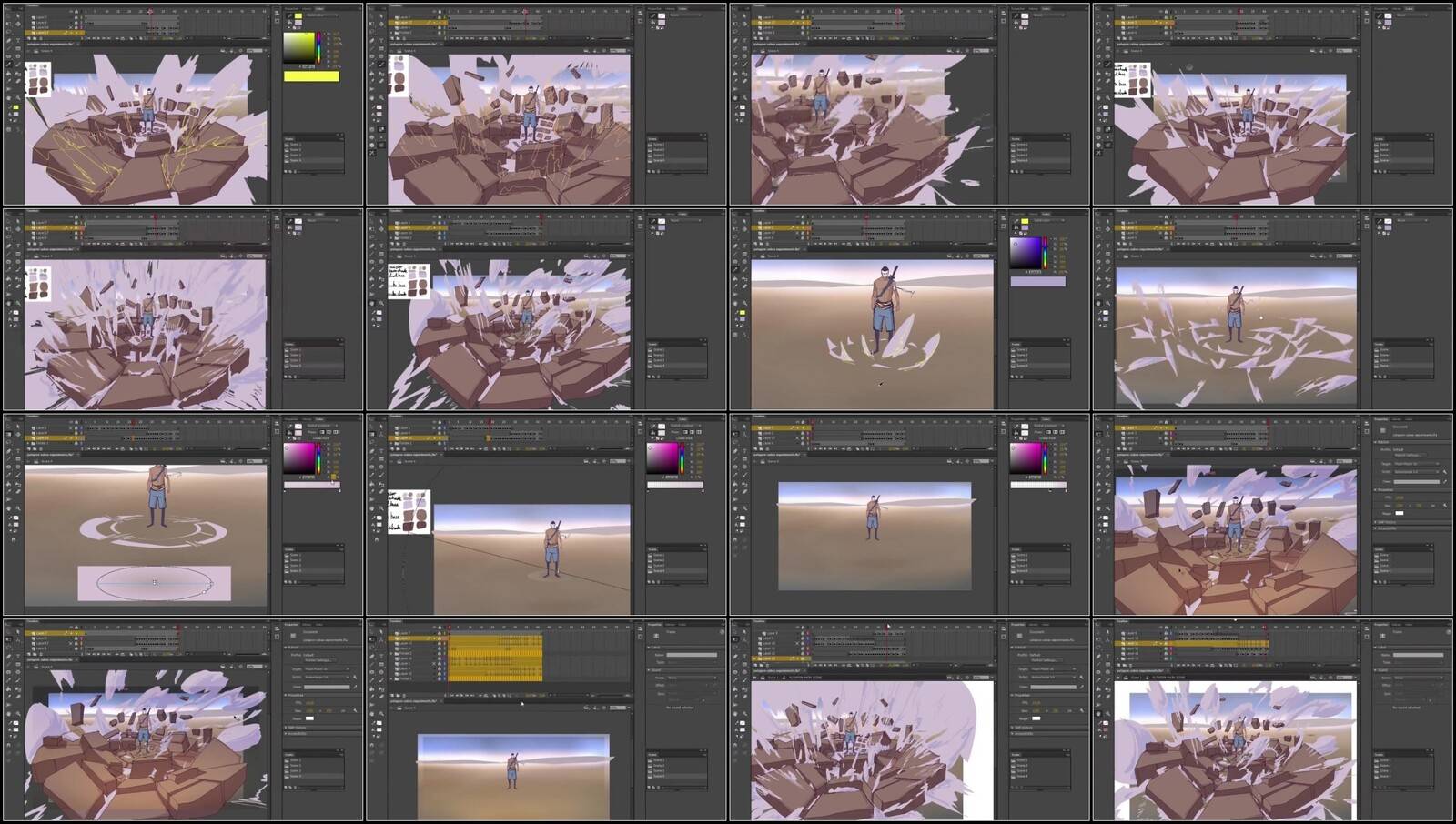Click the yellow color preview bar in the top-left screenshot
The height and width of the screenshot is (824, 1456).
click(x=311, y=76)
